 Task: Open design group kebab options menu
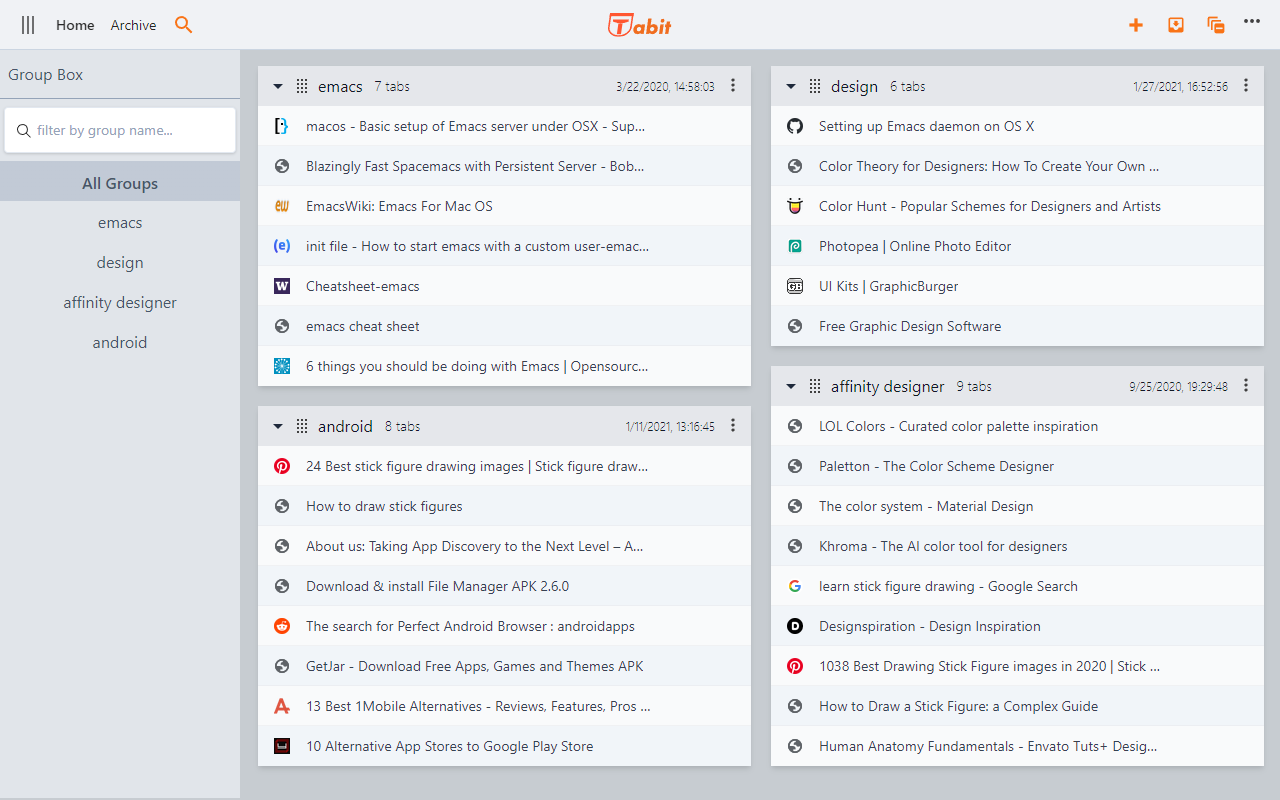pos(1246,86)
